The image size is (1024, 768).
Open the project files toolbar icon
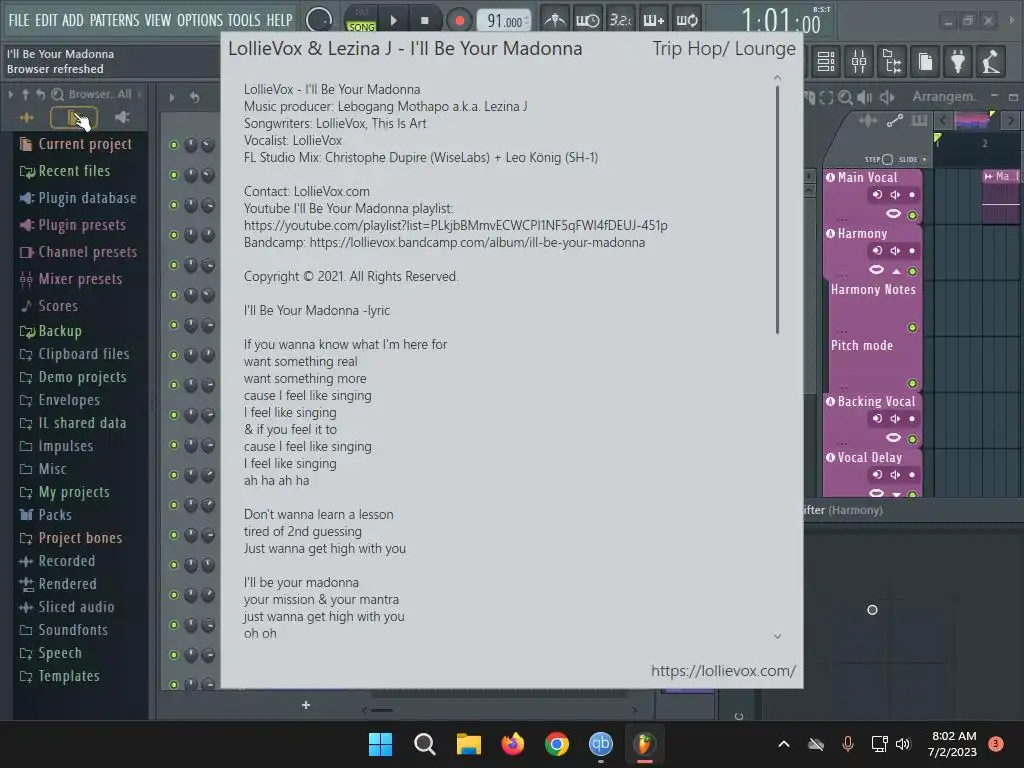coord(925,61)
